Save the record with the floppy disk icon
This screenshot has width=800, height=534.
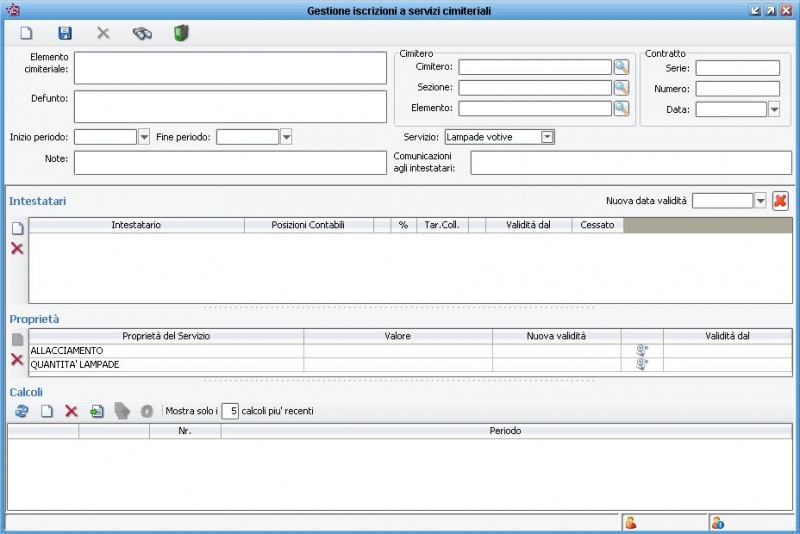(65, 33)
